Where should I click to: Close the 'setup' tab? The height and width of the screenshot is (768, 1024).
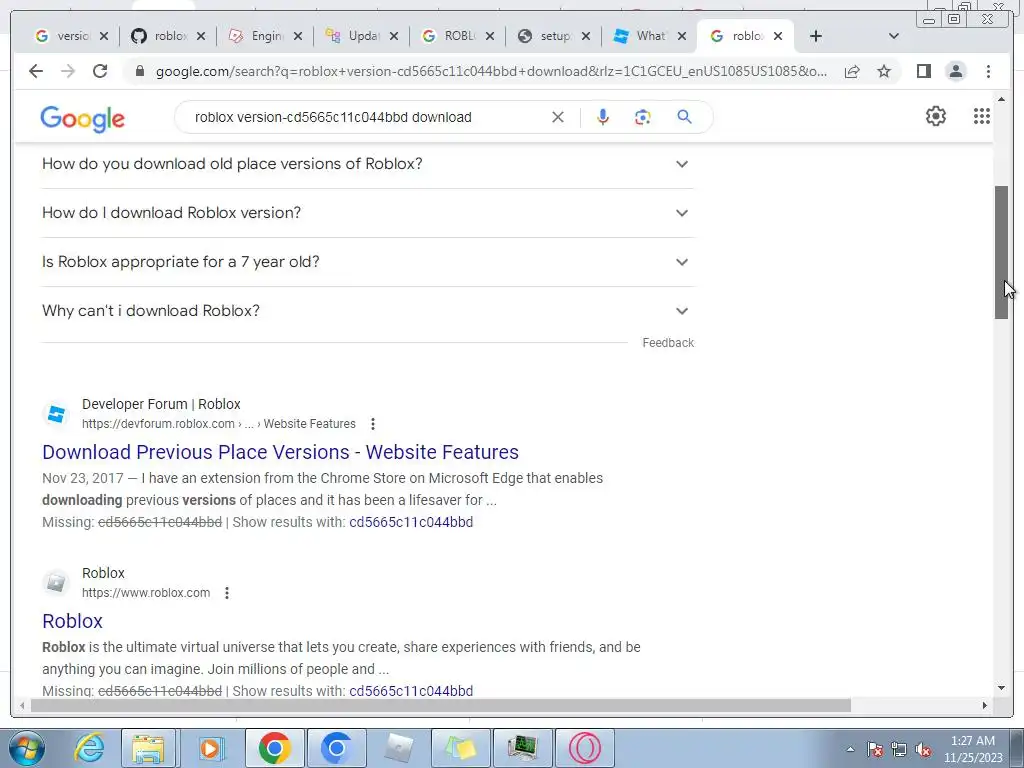click(x=586, y=36)
